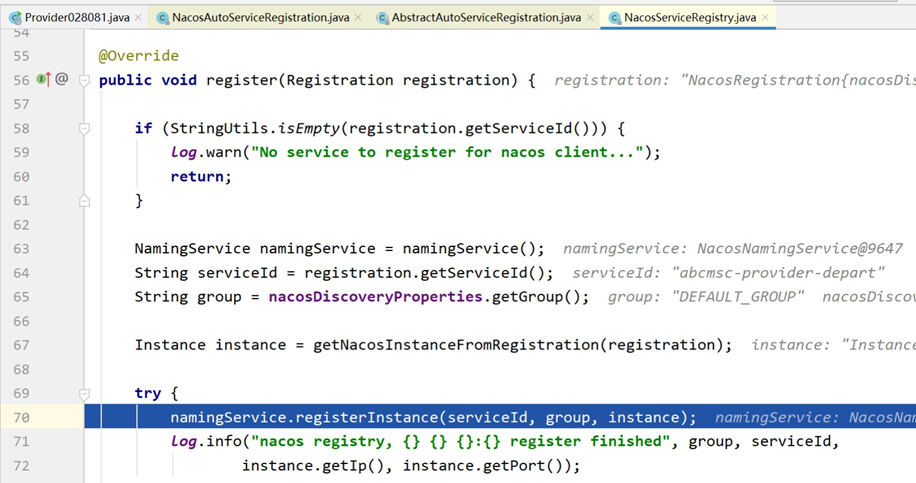Click the fold end marker at line 61

click(85, 201)
